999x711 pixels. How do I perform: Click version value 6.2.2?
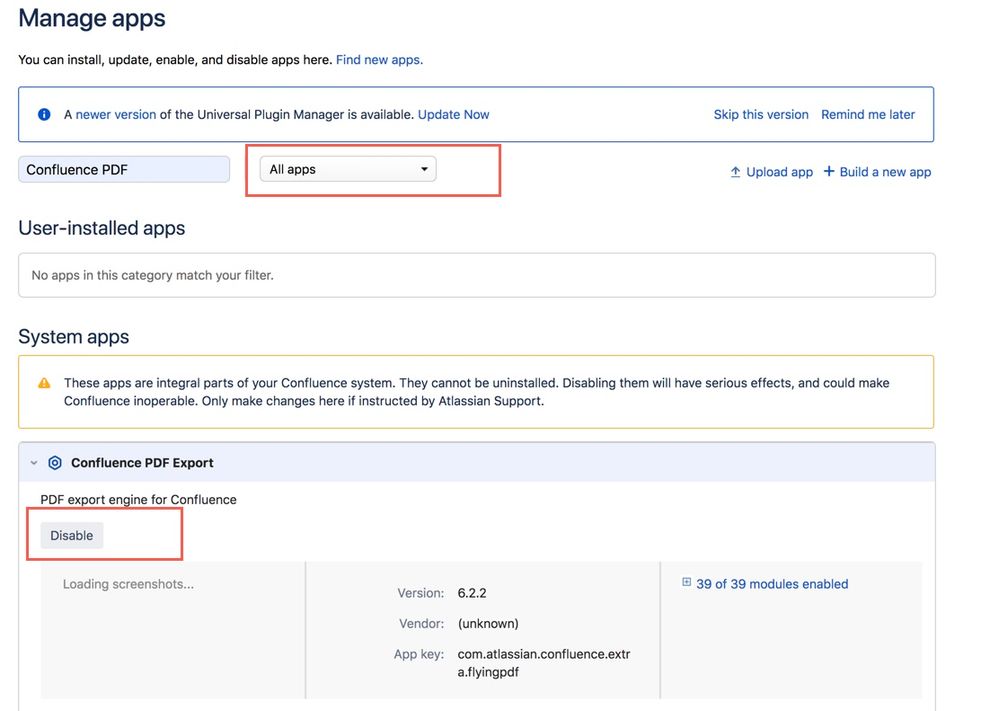coord(472,593)
